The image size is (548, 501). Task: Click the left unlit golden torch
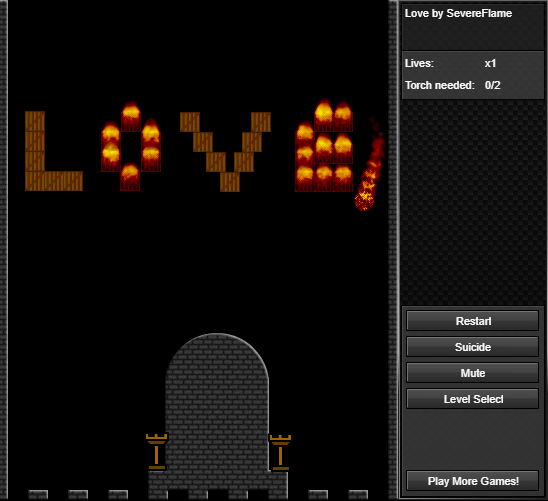tap(157, 451)
